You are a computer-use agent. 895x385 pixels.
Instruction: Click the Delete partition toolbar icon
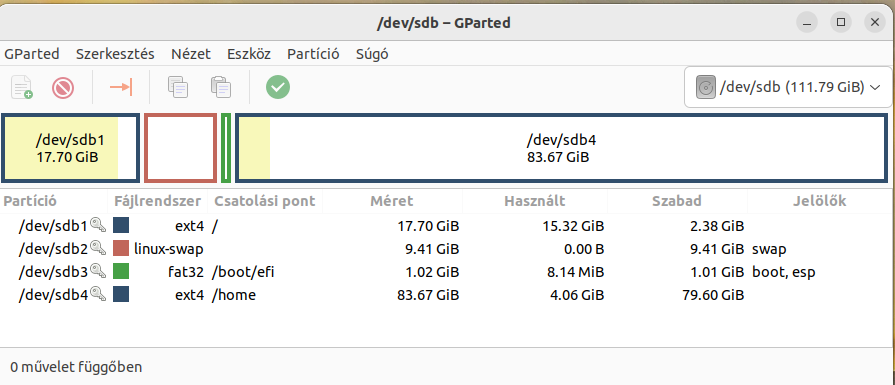coord(63,87)
